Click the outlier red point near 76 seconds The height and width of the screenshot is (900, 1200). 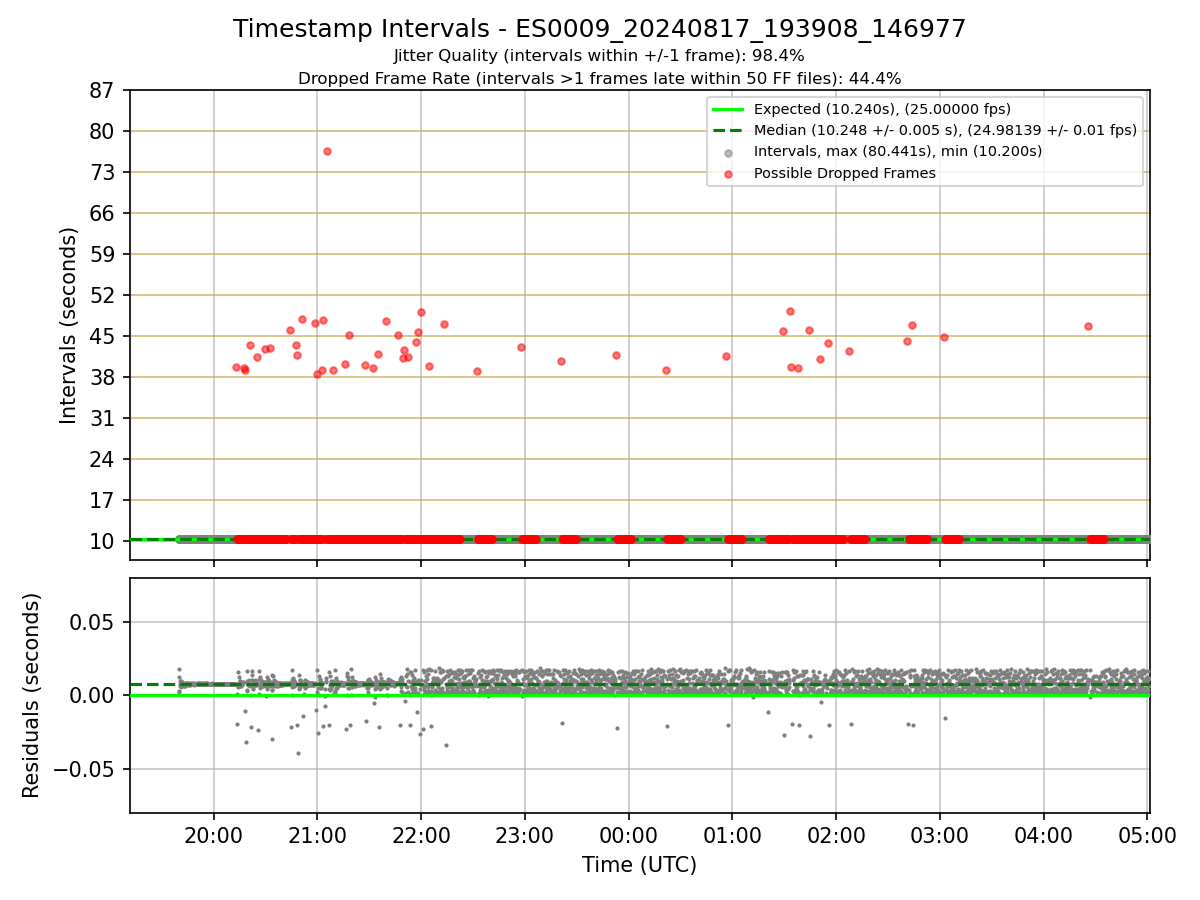tap(327, 151)
